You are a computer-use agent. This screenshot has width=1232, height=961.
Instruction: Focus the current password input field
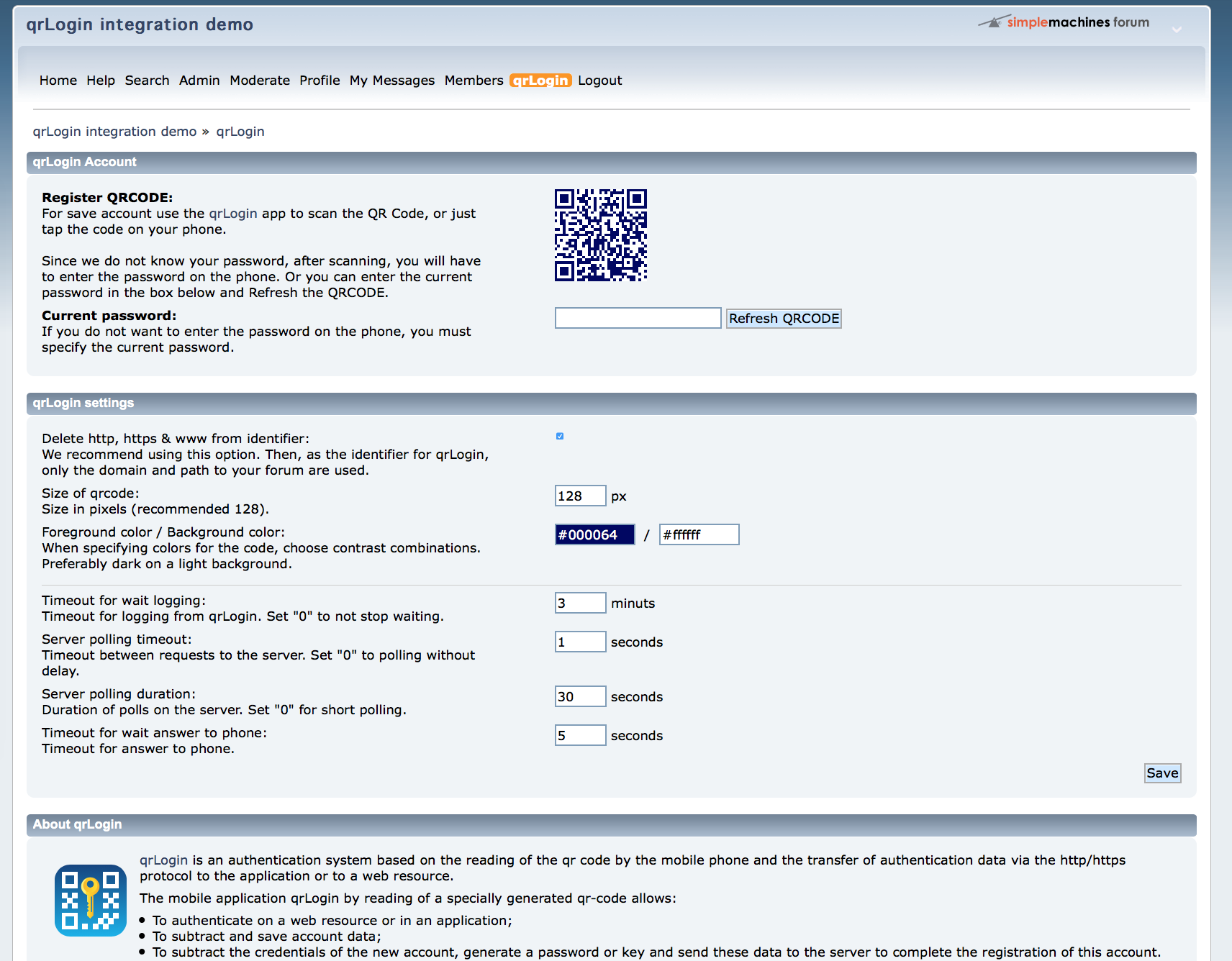click(x=638, y=318)
